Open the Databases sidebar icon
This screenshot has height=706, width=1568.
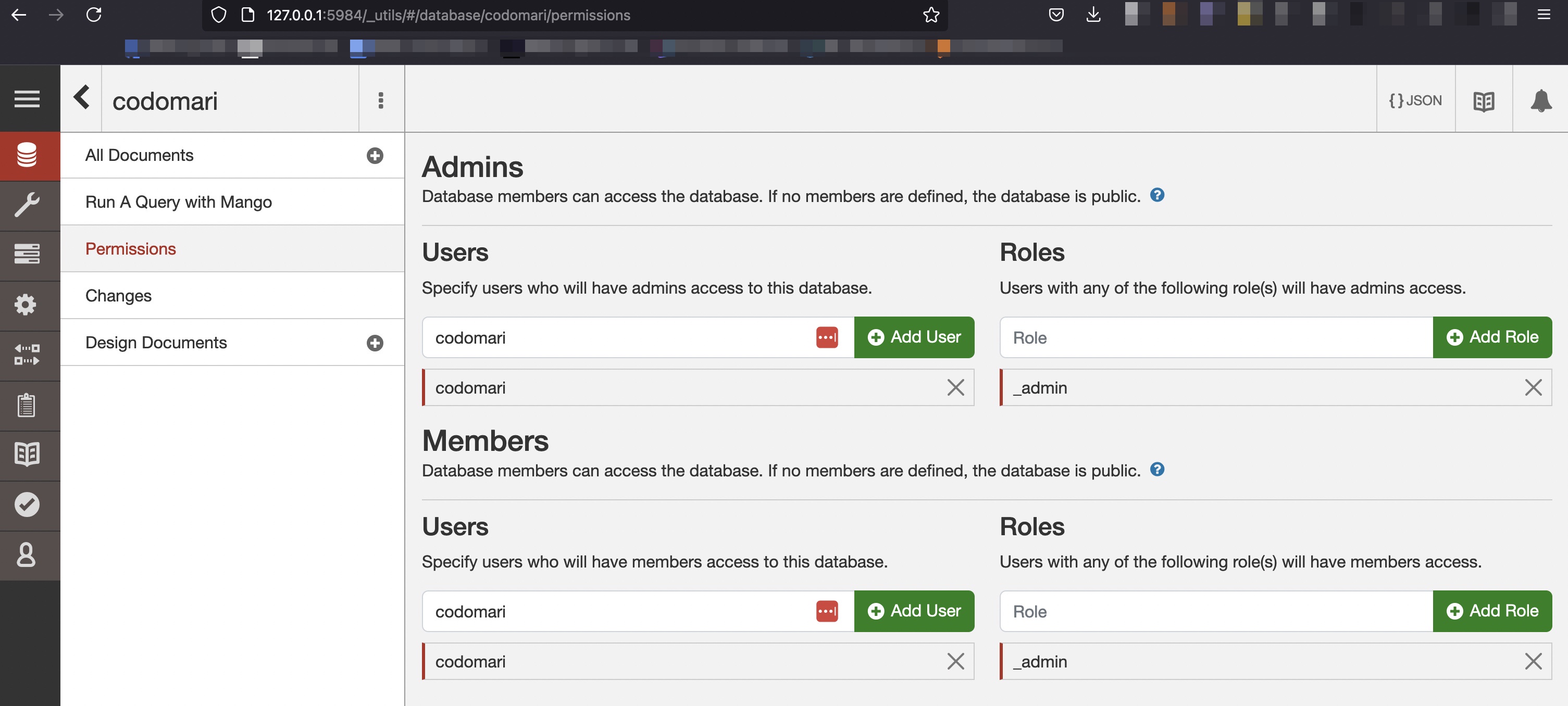click(27, 155)
